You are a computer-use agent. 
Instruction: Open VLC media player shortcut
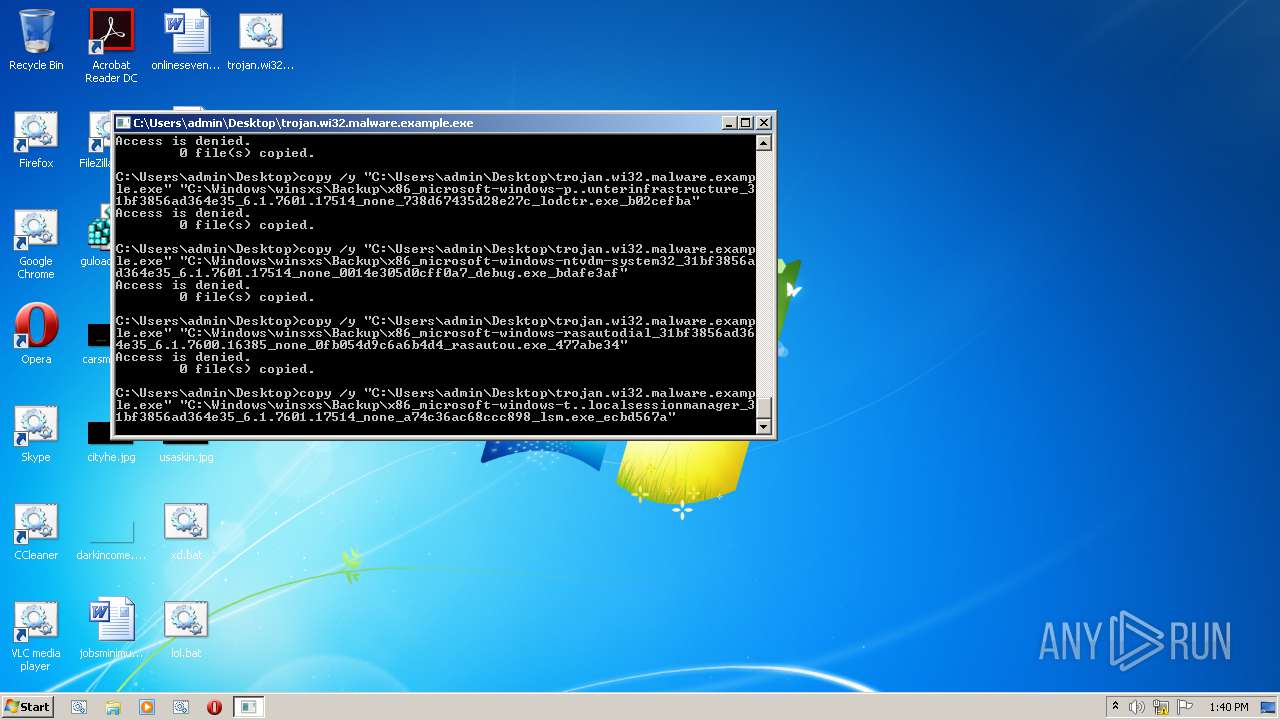coord(36,635)
